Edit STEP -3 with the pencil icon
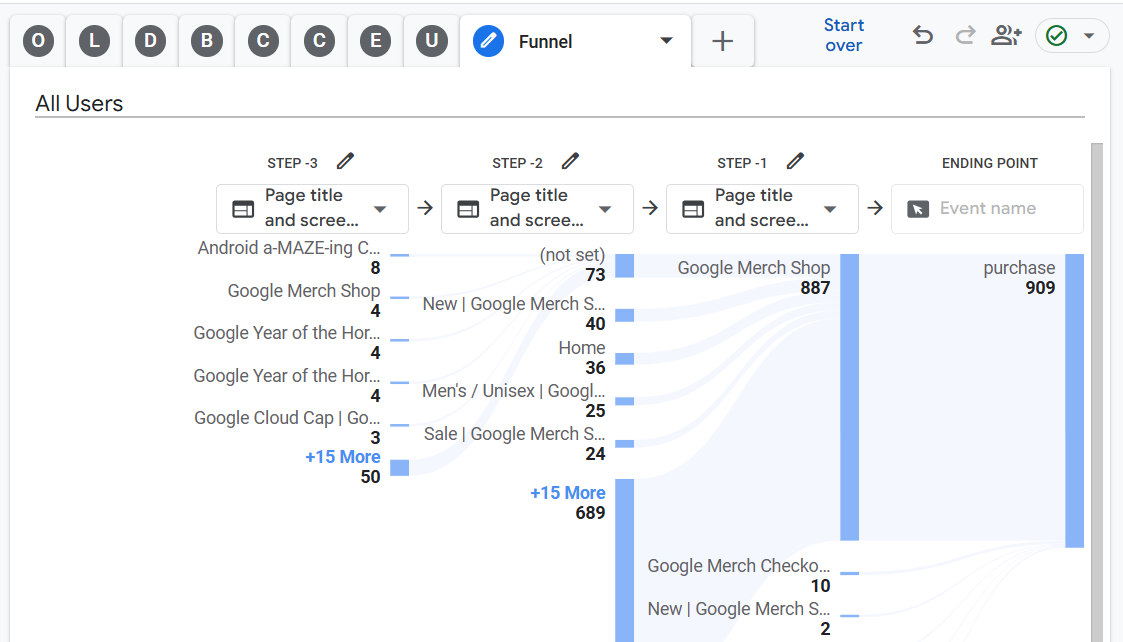This screenshot has width=1123, height=642. click(345, 161)
